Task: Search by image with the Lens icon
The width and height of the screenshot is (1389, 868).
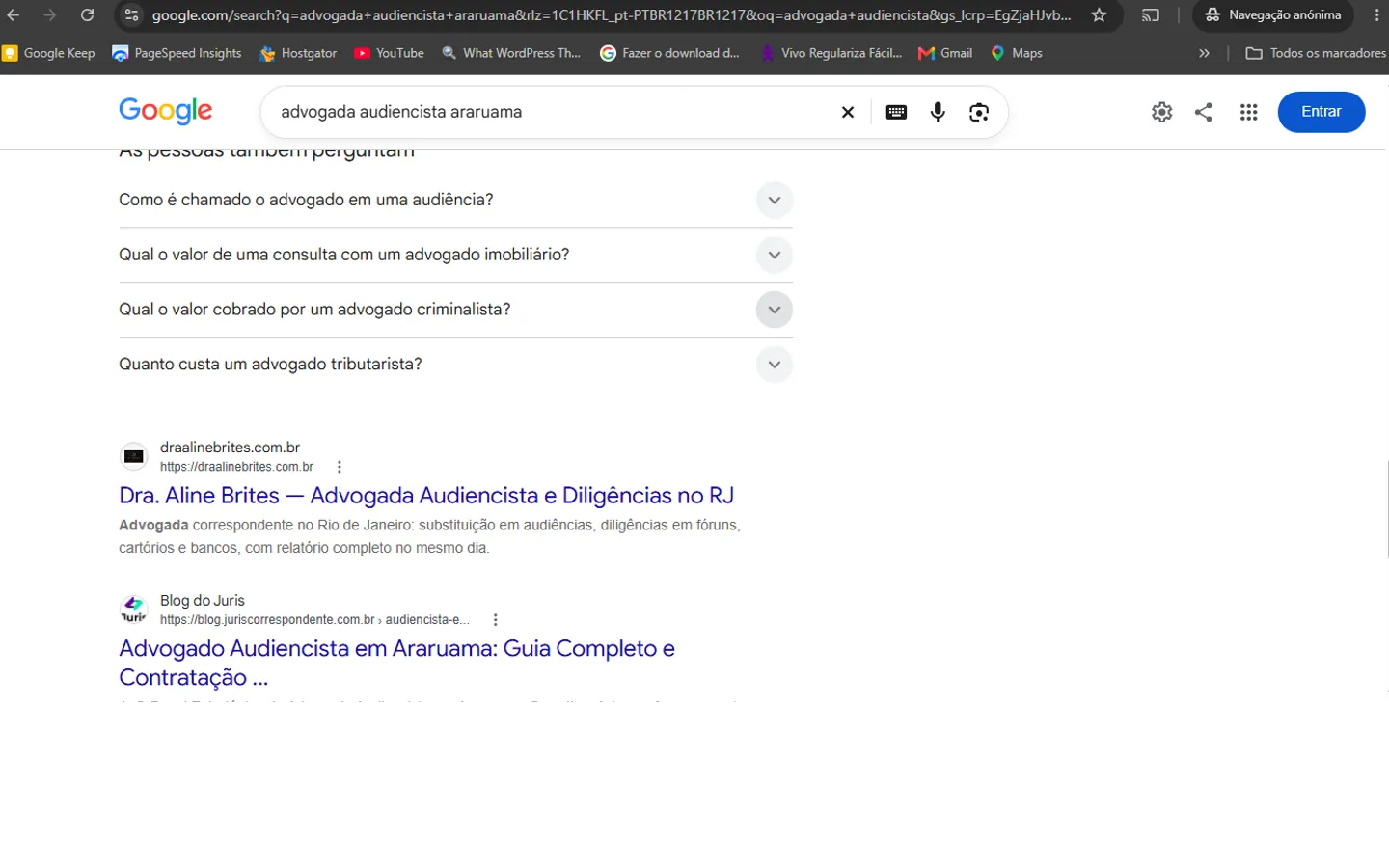Action: pyautogui.click(x=979, y=112)
